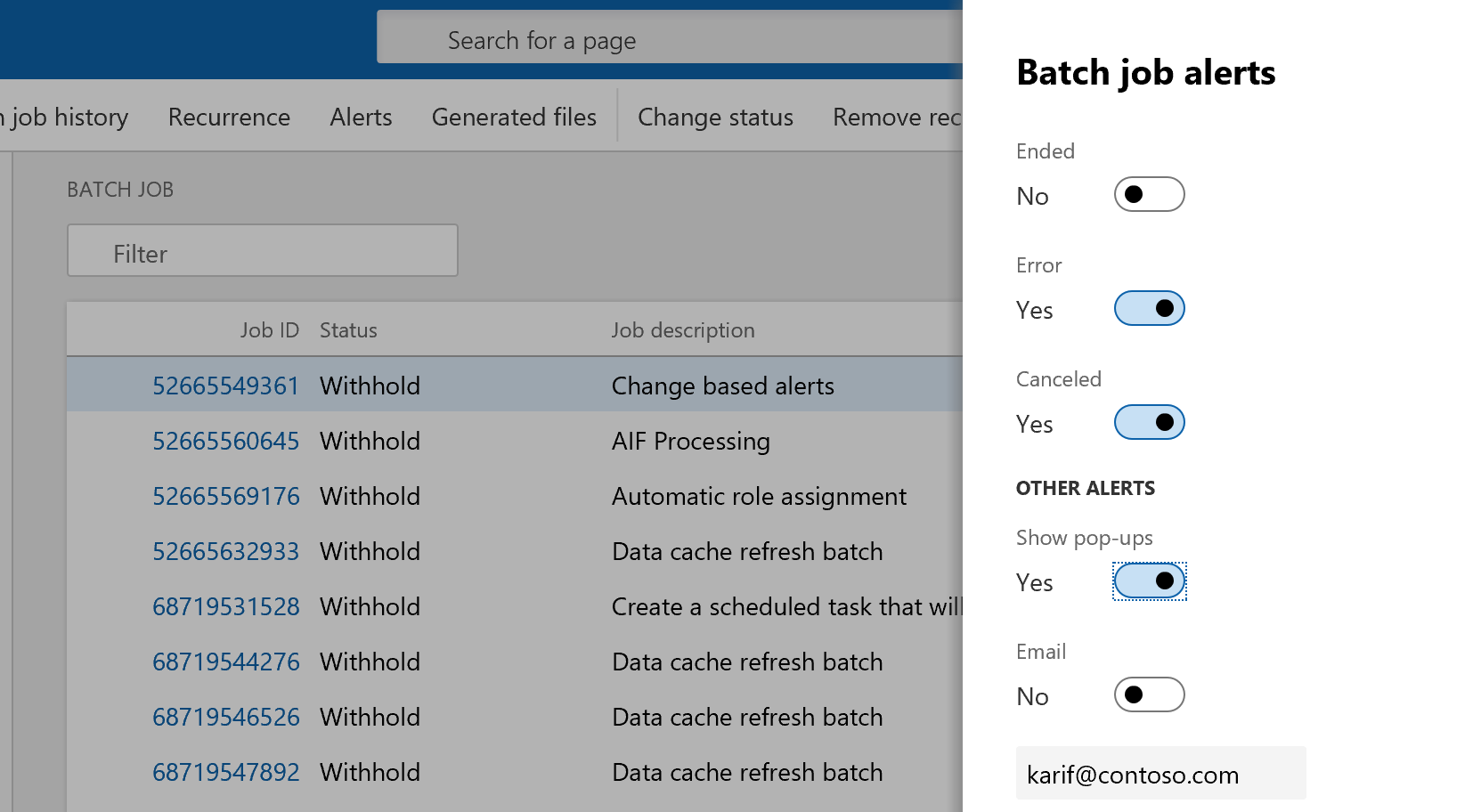Disable the Error alert toggle
Image resolution: width=1481 pixels, height=812 pixels.
click(x=1149, y=308)
